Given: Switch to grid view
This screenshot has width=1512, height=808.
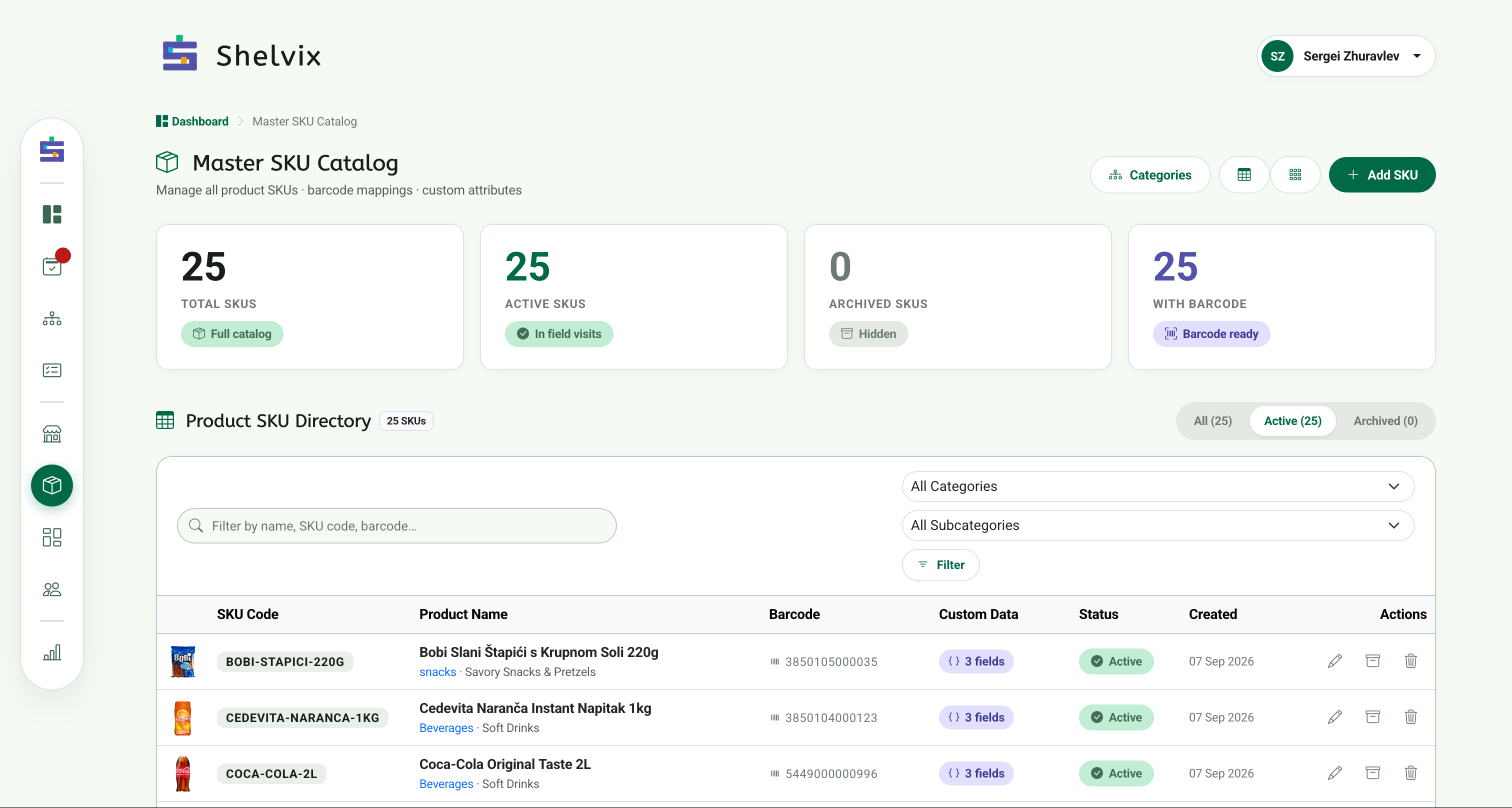Looking at the screenshot, I should coord(1295,175).
